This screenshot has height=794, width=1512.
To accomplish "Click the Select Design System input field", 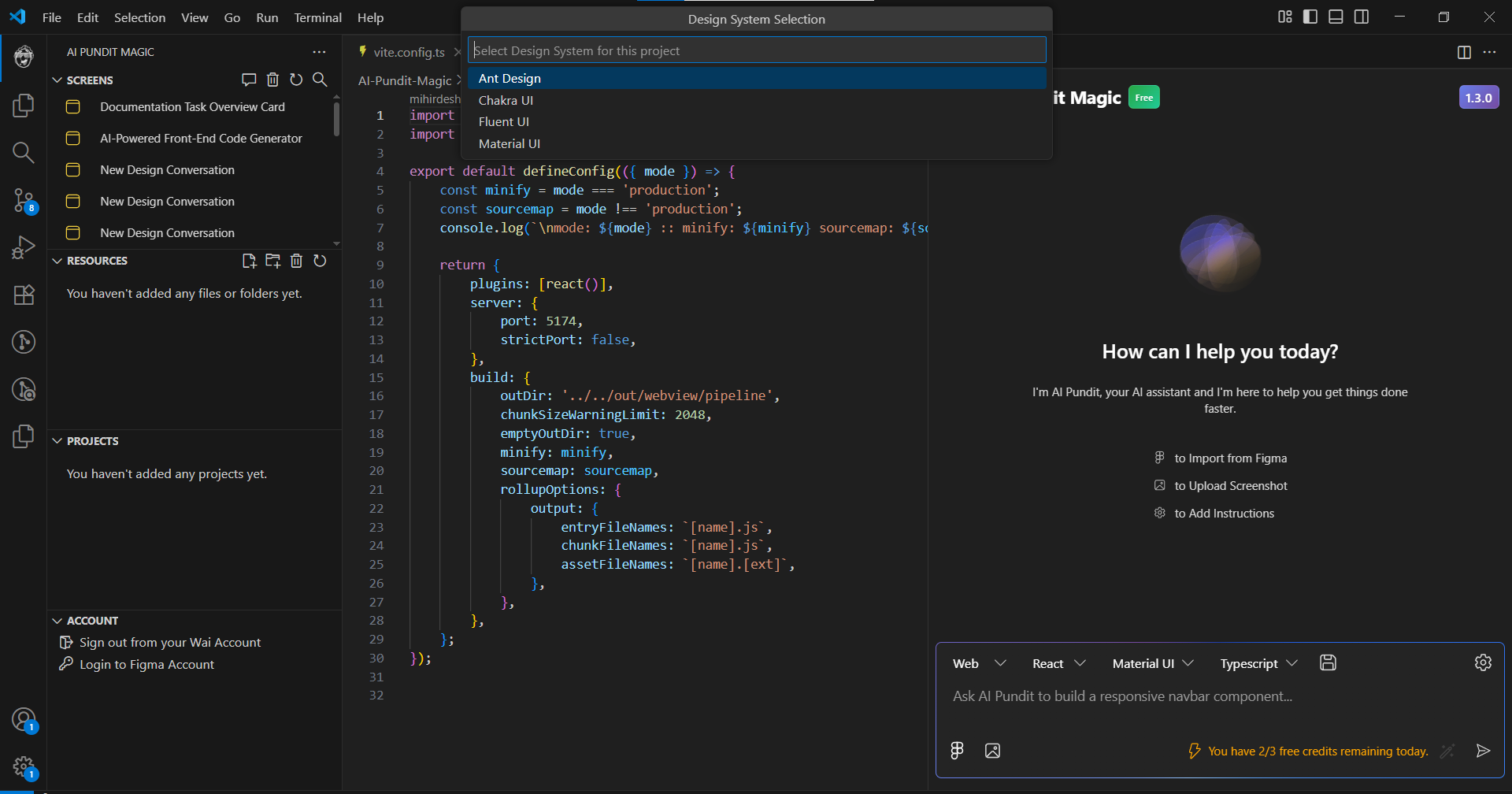I will tap(756, 50).
